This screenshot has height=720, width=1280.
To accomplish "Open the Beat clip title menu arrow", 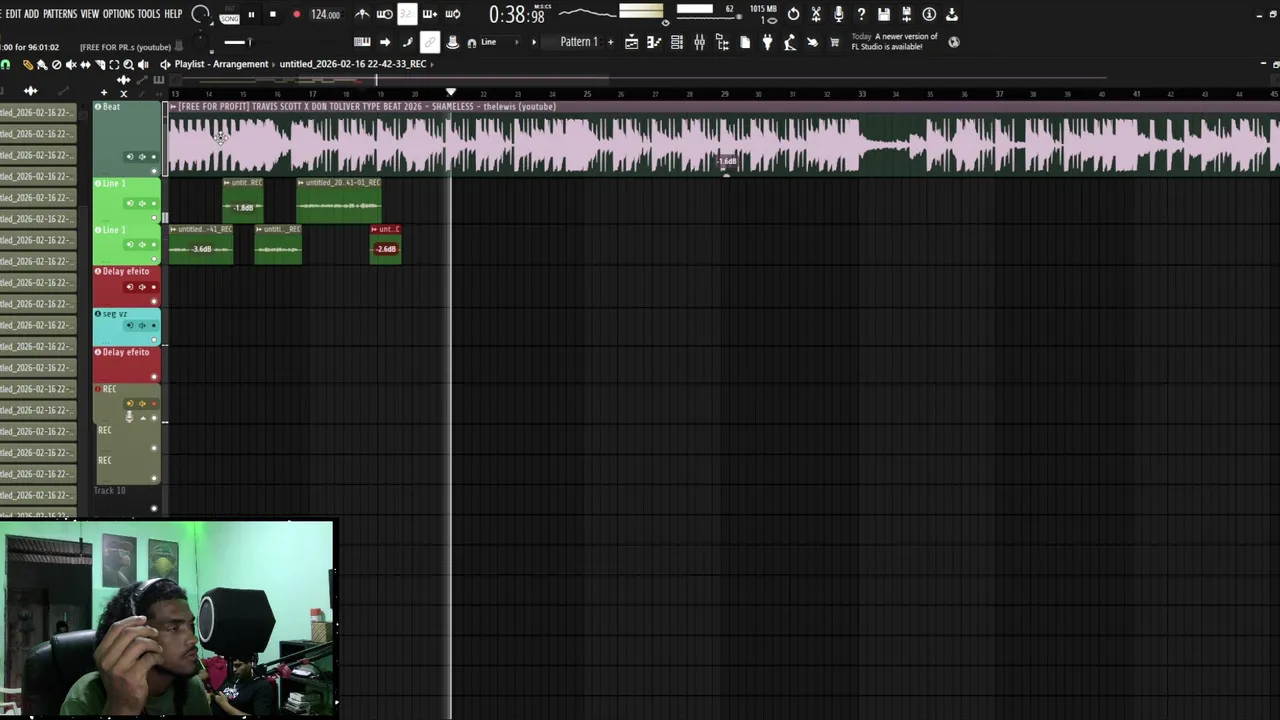I will click(173, 106).
